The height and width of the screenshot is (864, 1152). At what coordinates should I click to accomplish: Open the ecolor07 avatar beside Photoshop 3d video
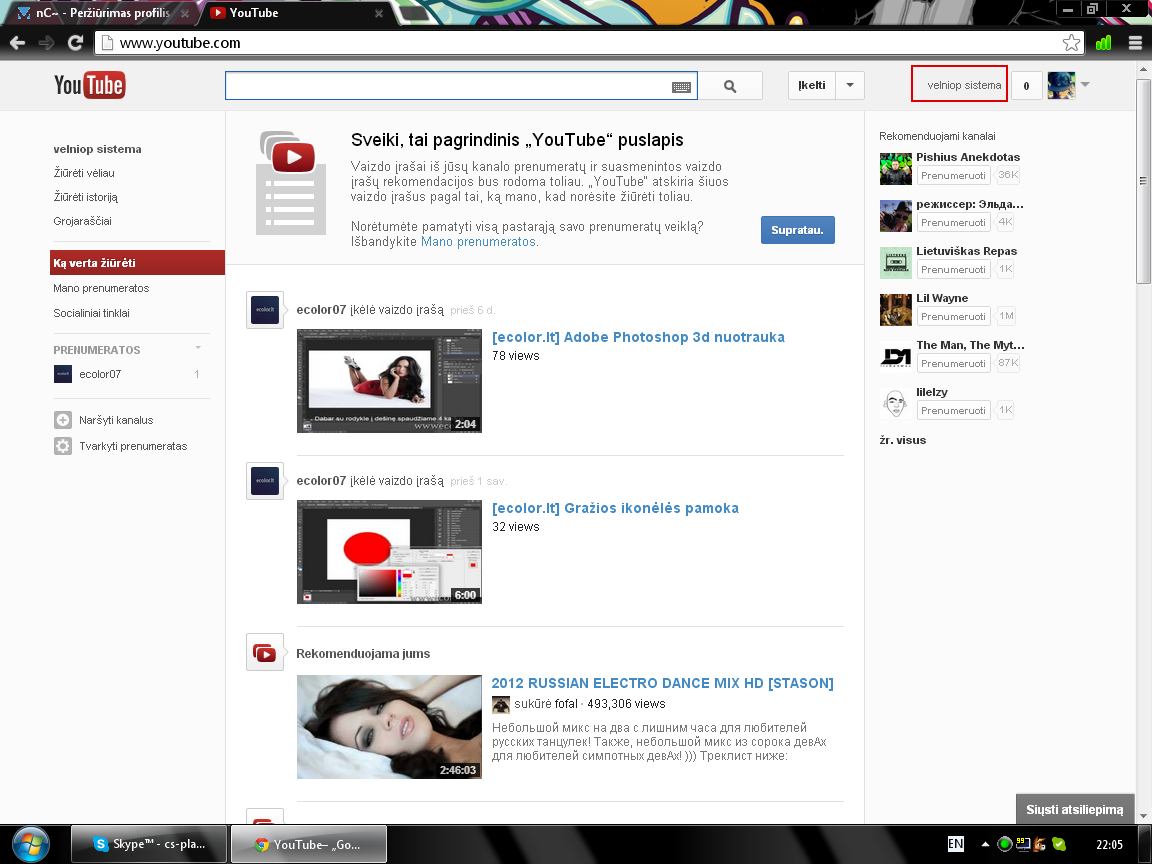coord(264,310)
